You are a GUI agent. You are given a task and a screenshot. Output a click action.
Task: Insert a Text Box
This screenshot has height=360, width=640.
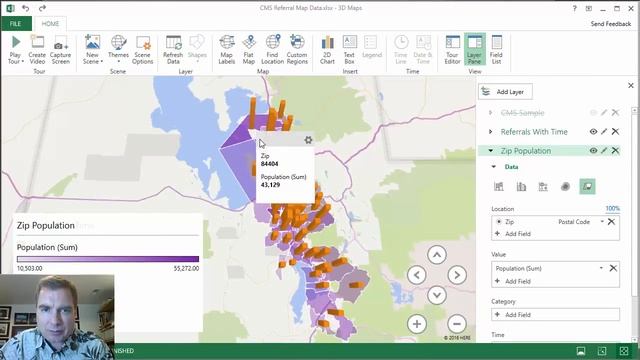point(349,50)
